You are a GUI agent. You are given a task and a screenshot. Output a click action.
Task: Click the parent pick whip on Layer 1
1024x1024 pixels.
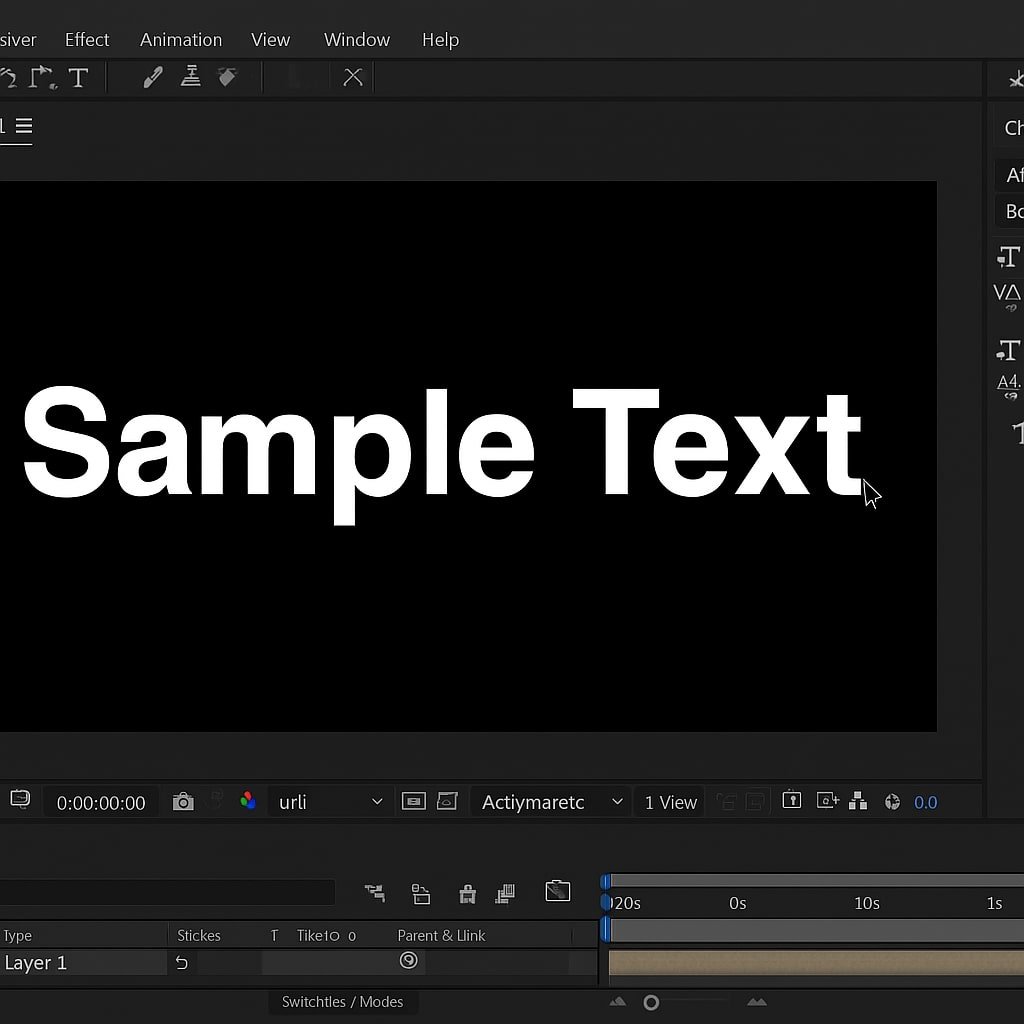coord(408,961)
